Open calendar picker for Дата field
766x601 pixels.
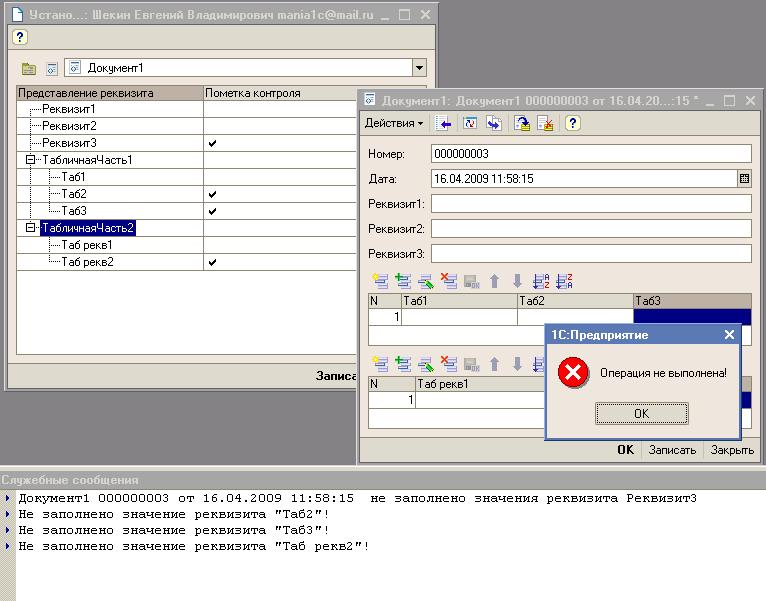(744, 179)
